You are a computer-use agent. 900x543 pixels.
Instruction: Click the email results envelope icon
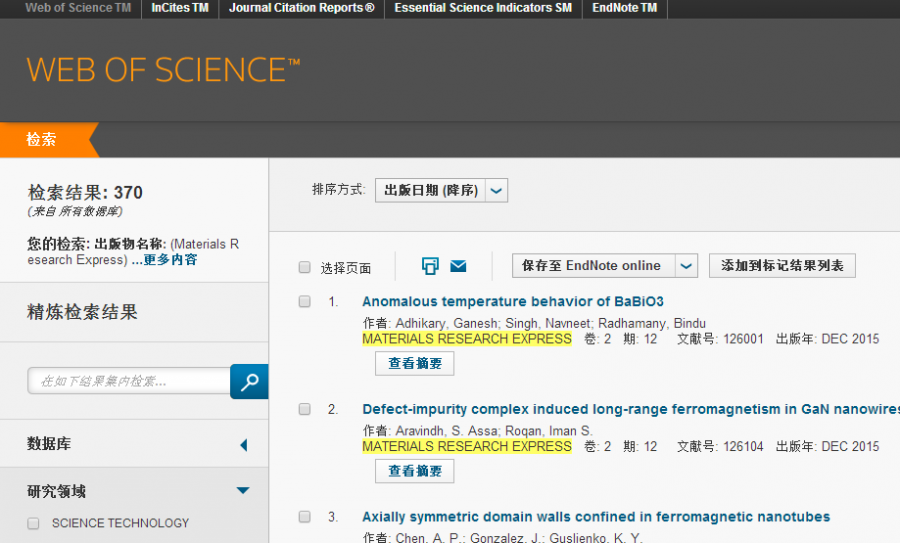[x=458, y=266]
